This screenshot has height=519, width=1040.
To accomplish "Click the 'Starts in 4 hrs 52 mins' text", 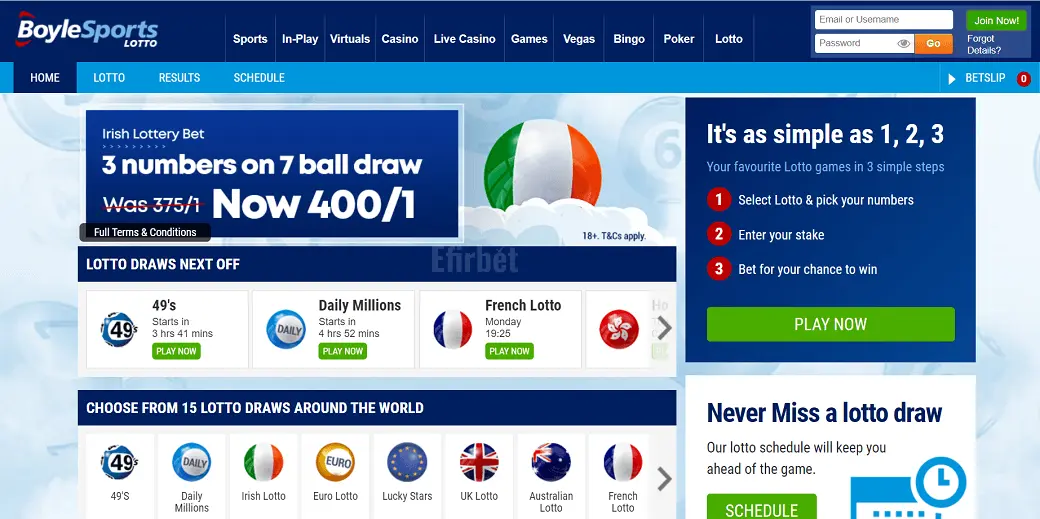I will point(349,328).
